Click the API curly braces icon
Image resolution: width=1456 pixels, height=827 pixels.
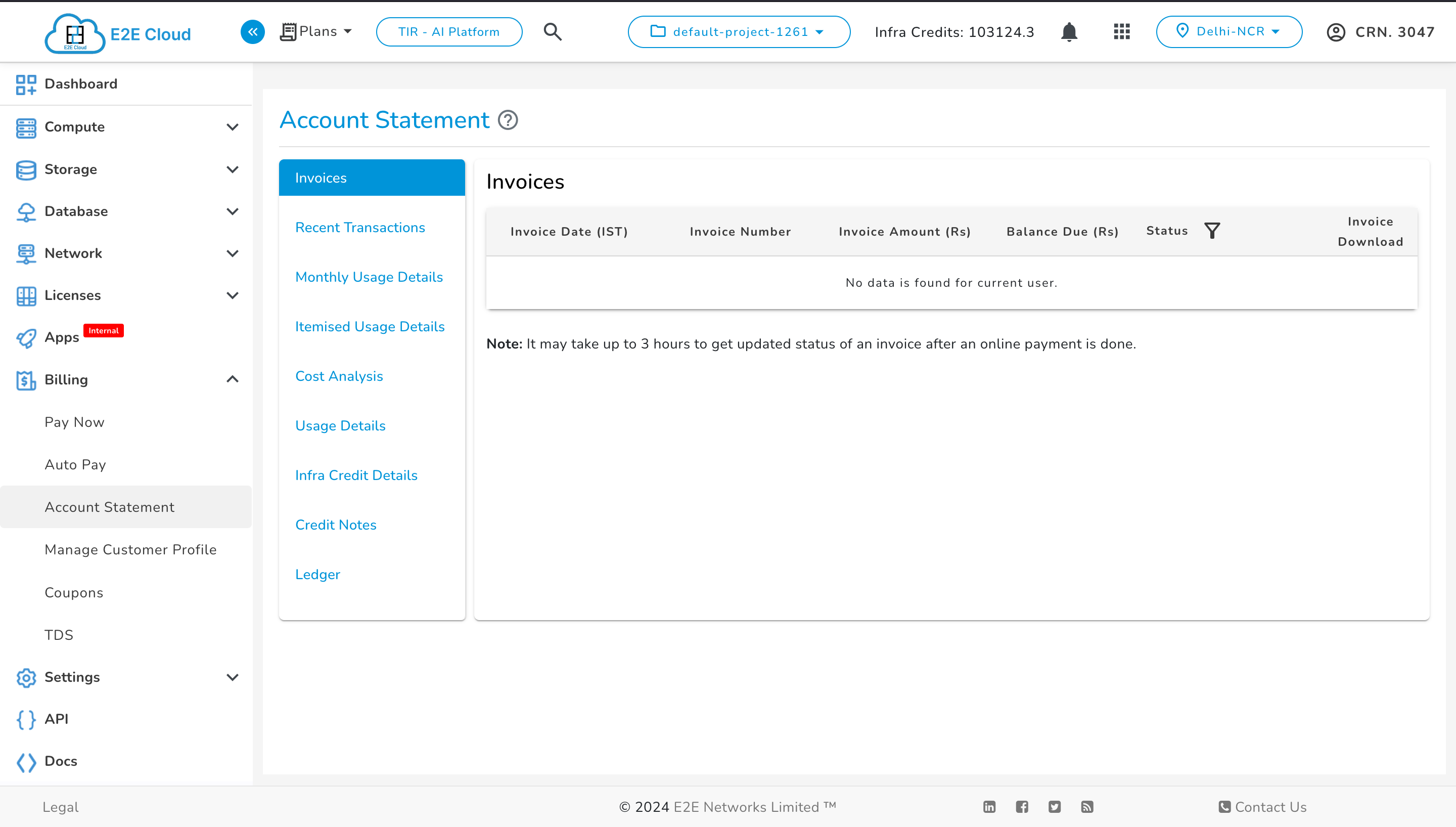26,719
